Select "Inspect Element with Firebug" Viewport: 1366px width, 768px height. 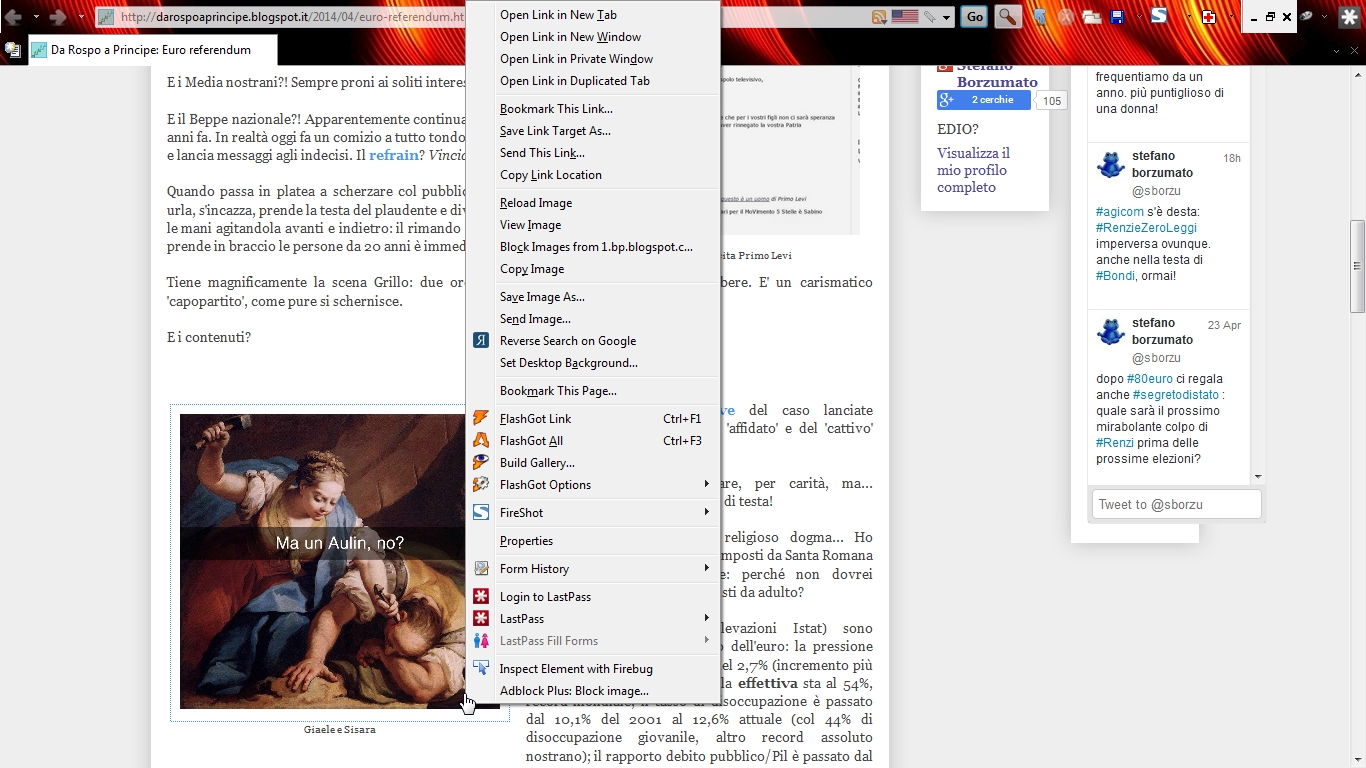tap(576, 669)
